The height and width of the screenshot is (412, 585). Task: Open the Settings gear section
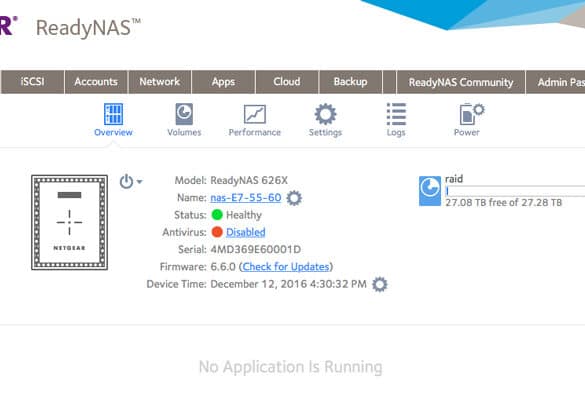[x=325, y=119]
